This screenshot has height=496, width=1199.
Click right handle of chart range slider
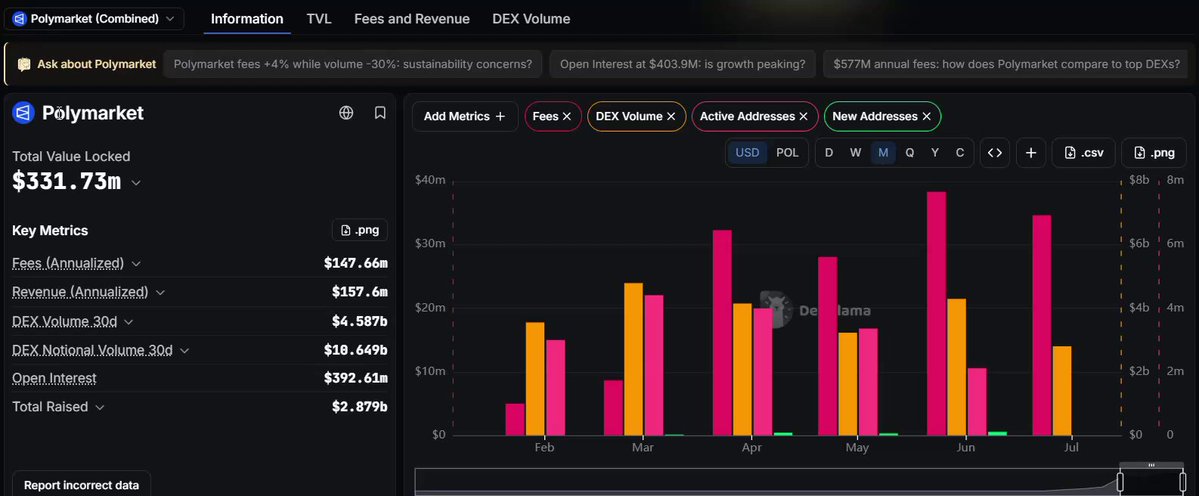[x=1183, y=481]
